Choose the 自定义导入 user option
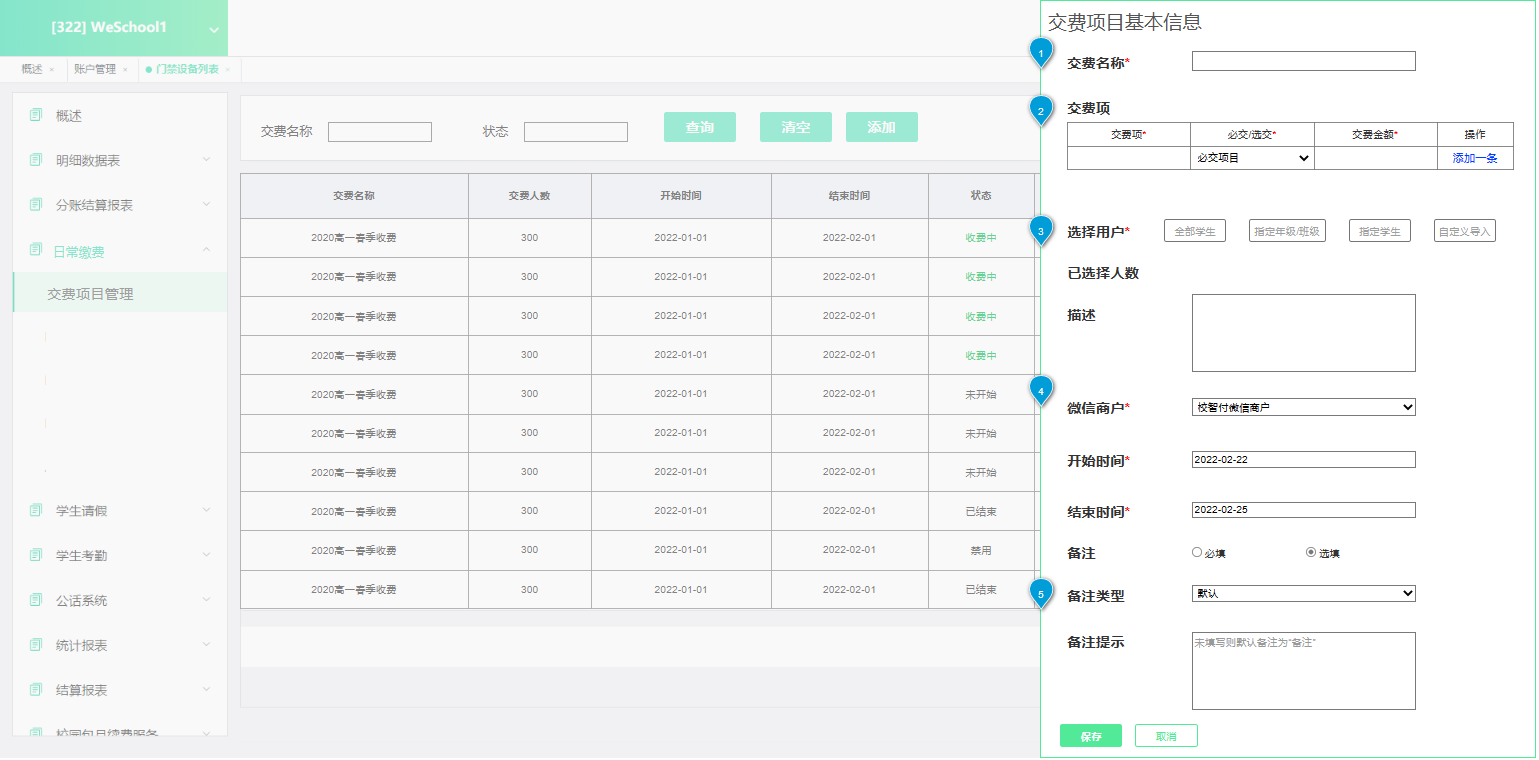This screenshot has width=1539, height=760. [1465, 231]
